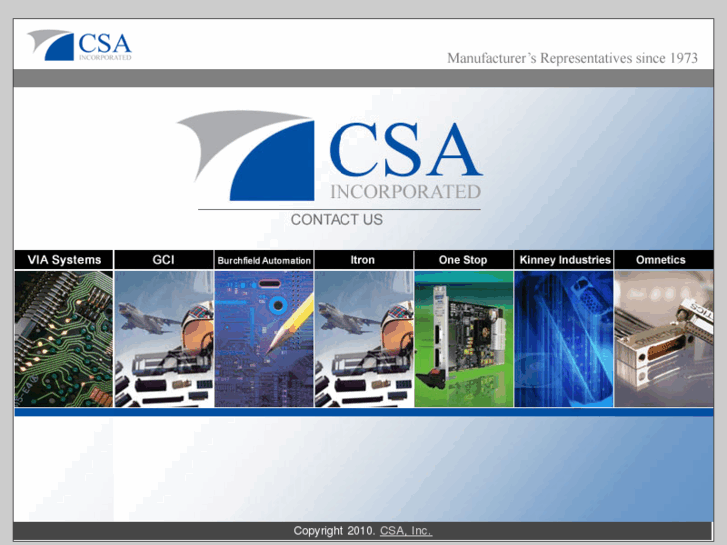
Task: Follow the CSA, Inc. footer link
Action: pos(406,531)
